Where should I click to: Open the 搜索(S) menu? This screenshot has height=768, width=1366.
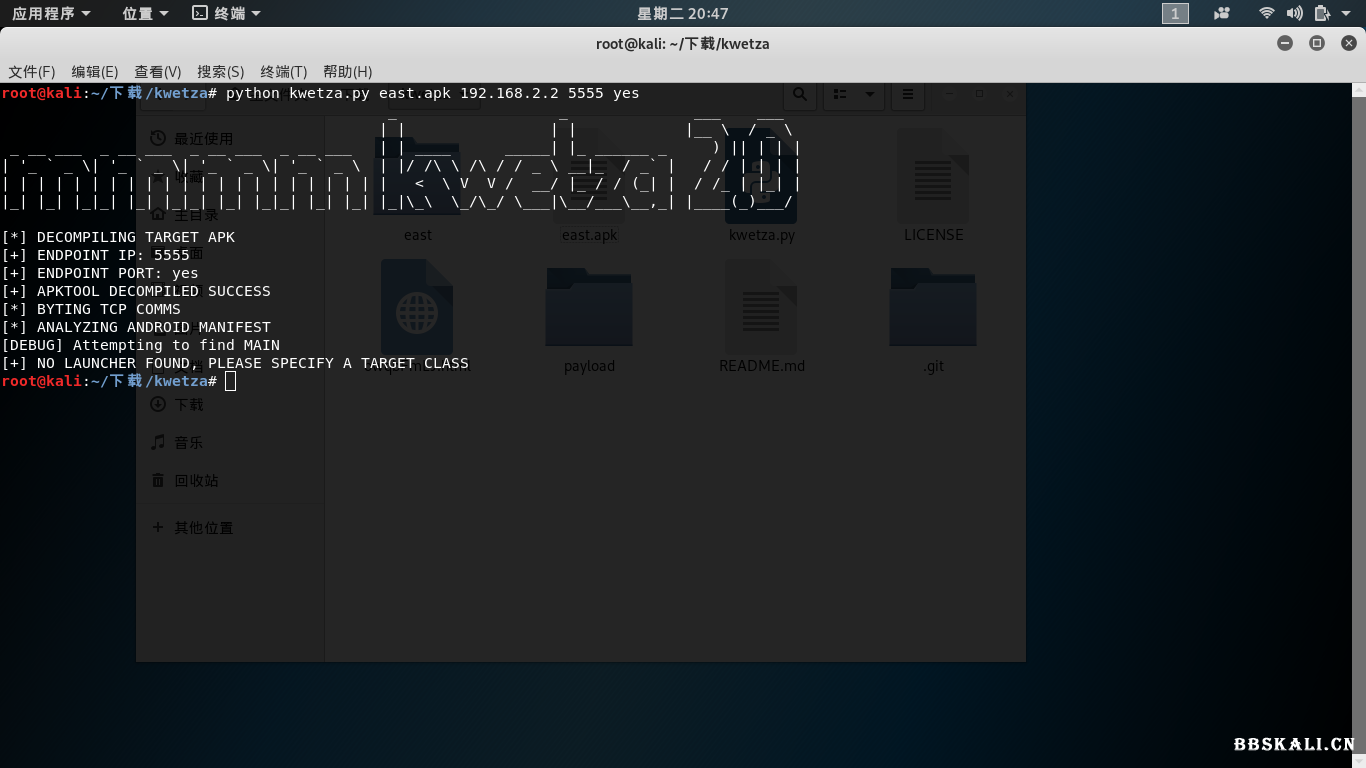click(221, 71)
